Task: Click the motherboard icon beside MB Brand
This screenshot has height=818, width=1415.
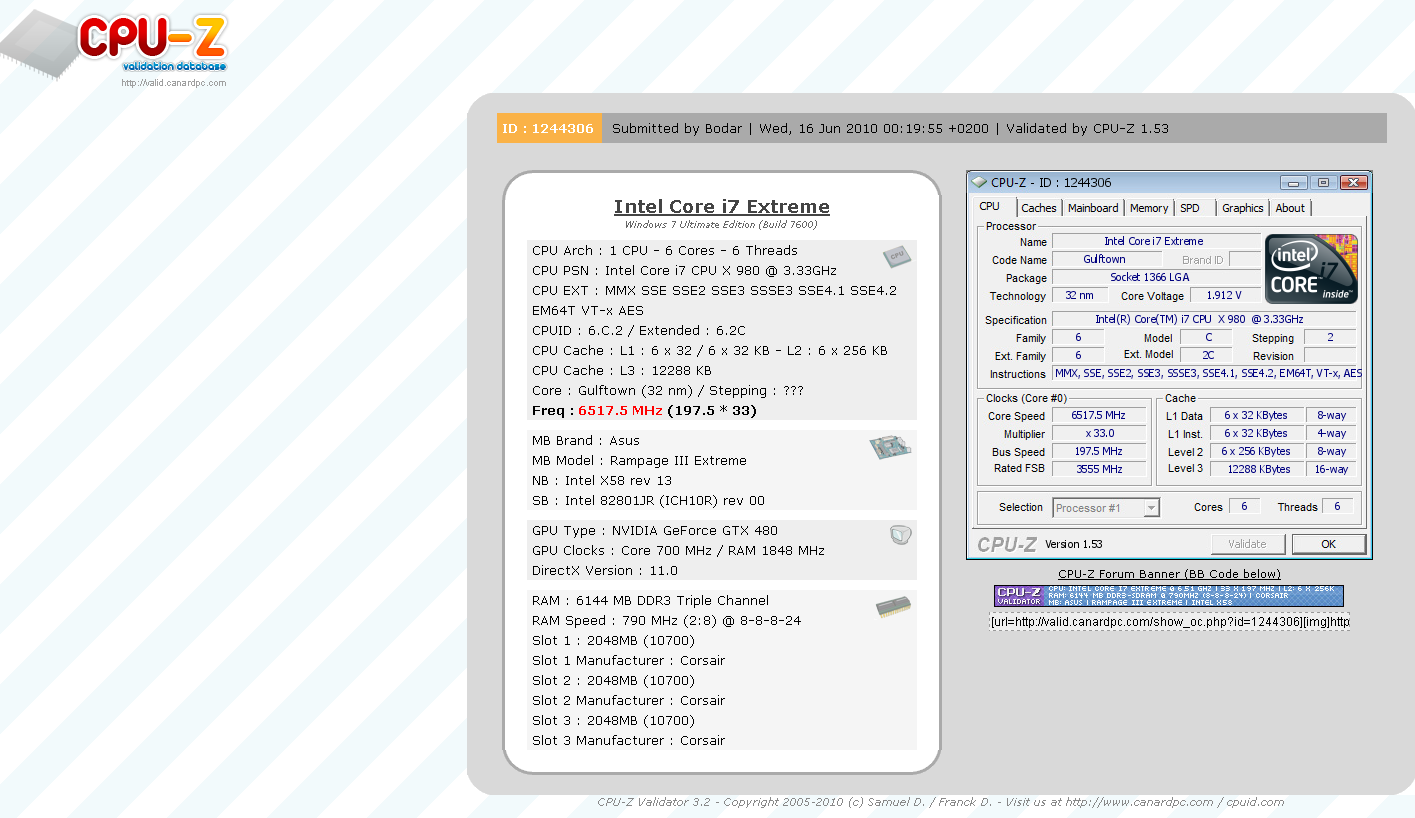Action: point(890,448)
